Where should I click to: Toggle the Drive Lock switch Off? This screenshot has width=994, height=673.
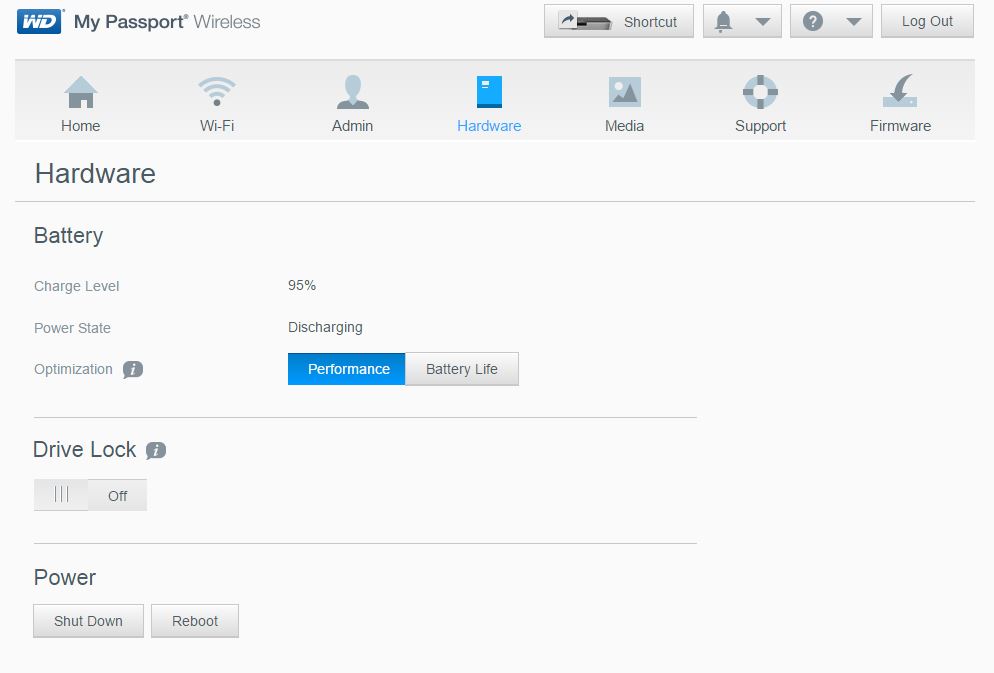(x=90, y=495)
